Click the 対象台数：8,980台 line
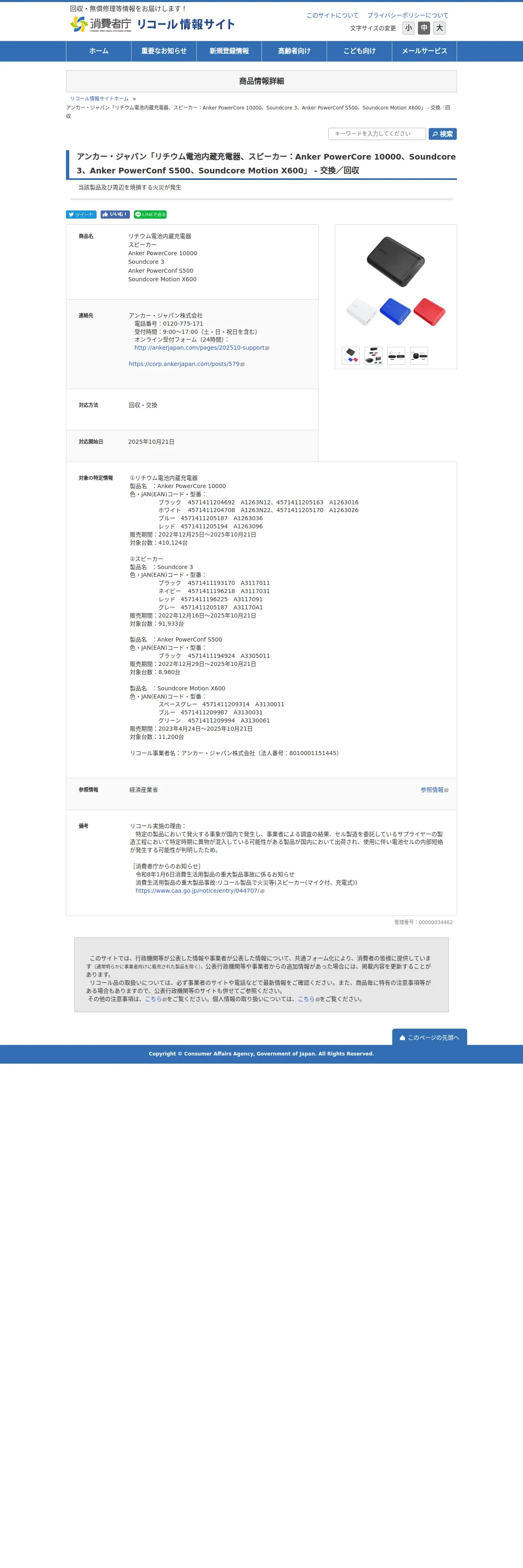Viewport: 523px width, 1568px height. pyautogui.click(x=155, y=672)
